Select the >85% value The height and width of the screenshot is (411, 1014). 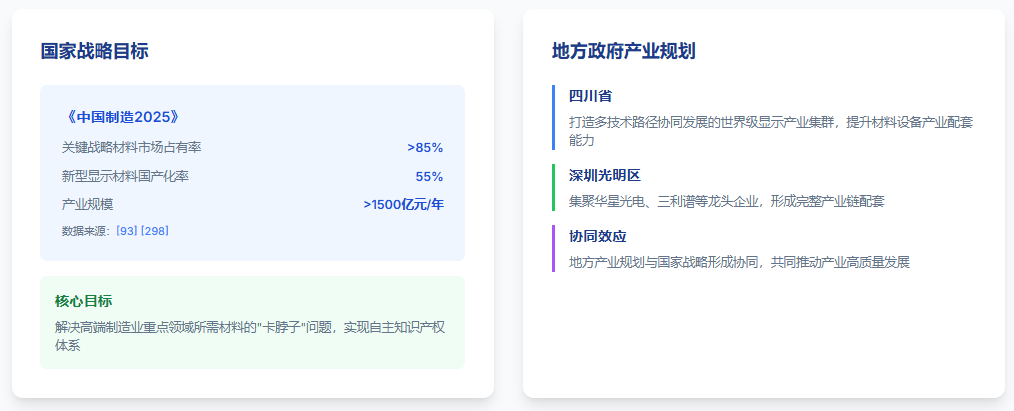tap(425, 147)
